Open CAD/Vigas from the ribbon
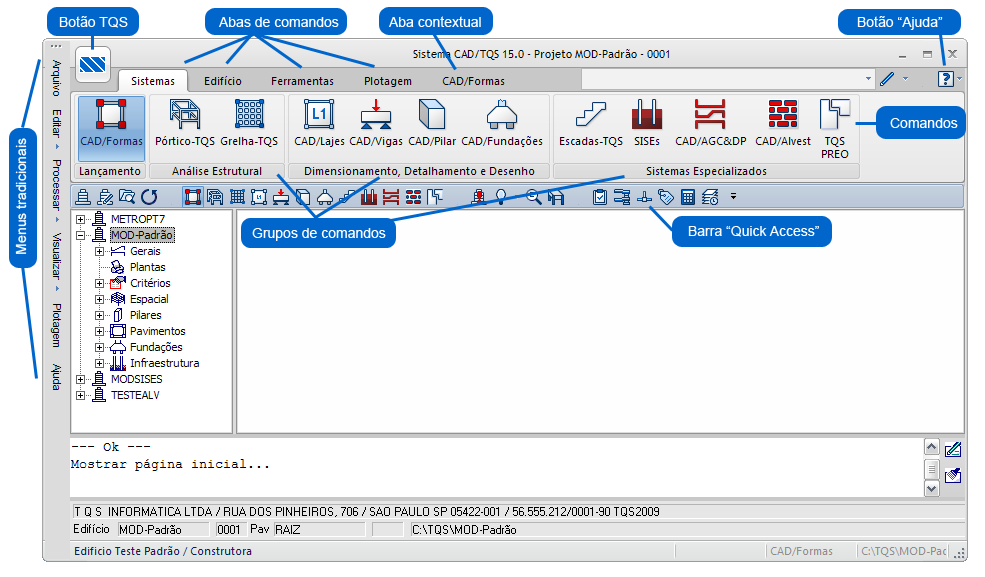The height and width of the screenshot is (577, 985). [x=376, y=124]
